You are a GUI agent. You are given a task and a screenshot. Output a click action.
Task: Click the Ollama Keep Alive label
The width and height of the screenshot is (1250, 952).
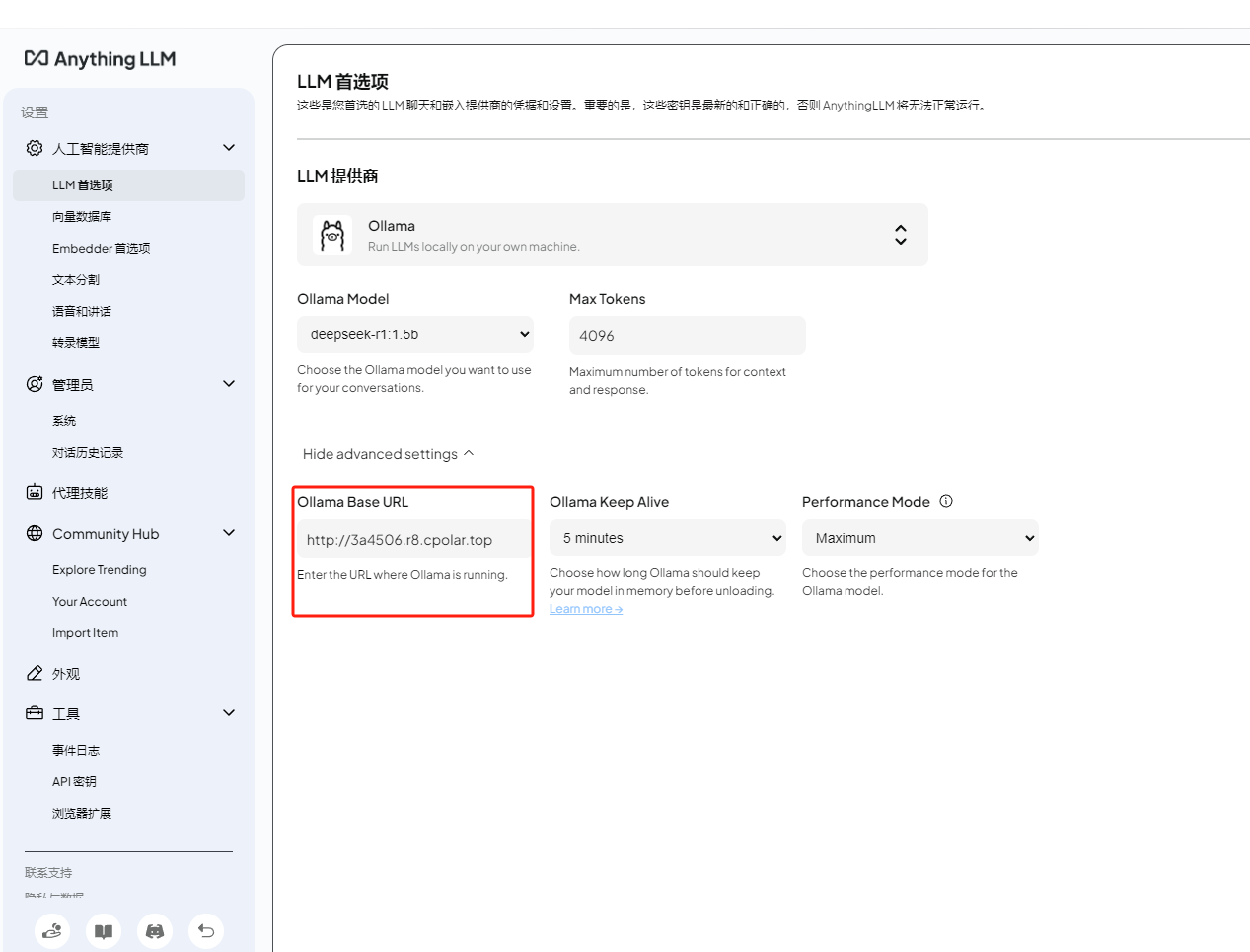(610, 502)
